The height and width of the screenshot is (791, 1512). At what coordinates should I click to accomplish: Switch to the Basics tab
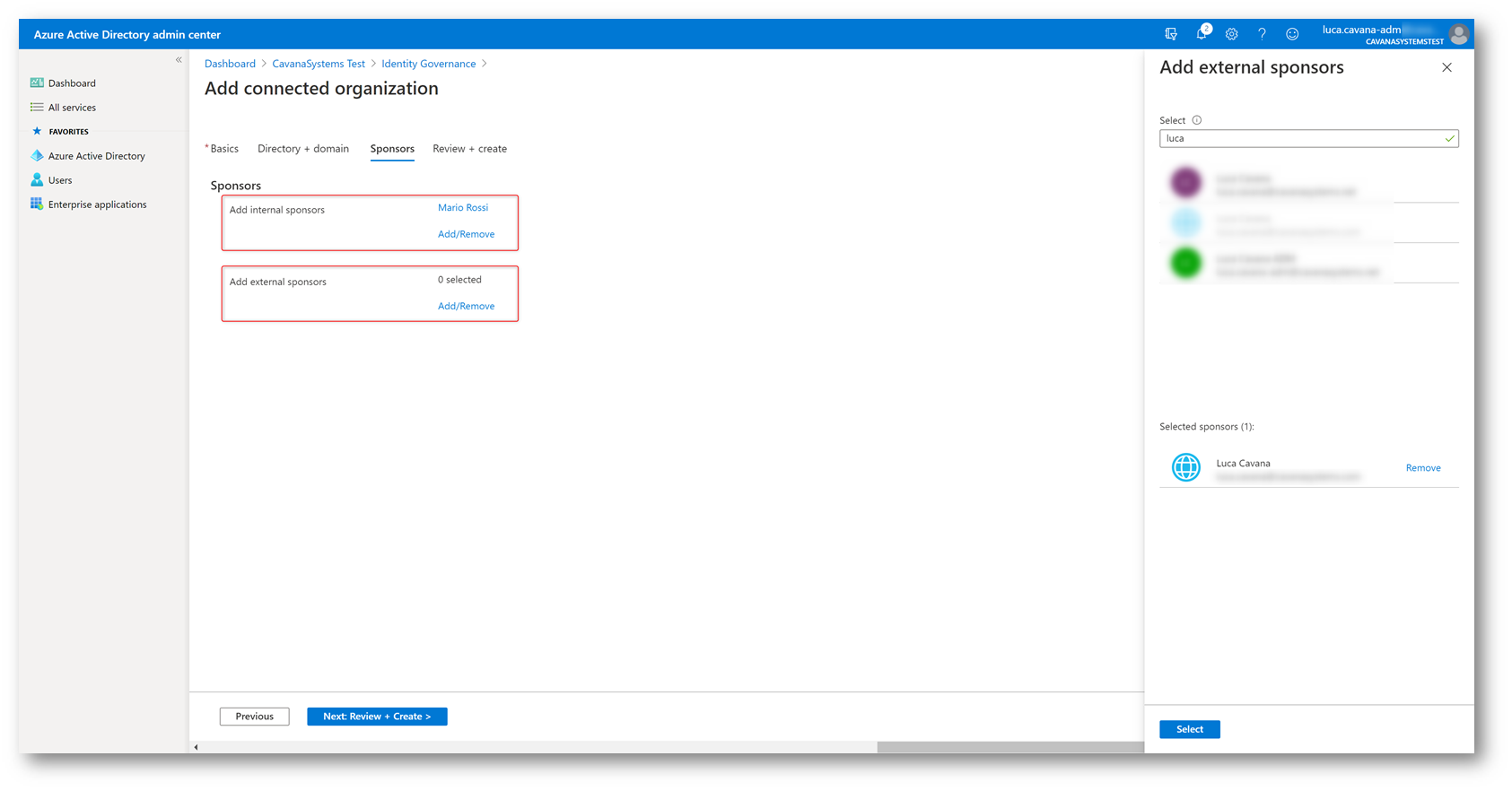[x=224, y=149]
